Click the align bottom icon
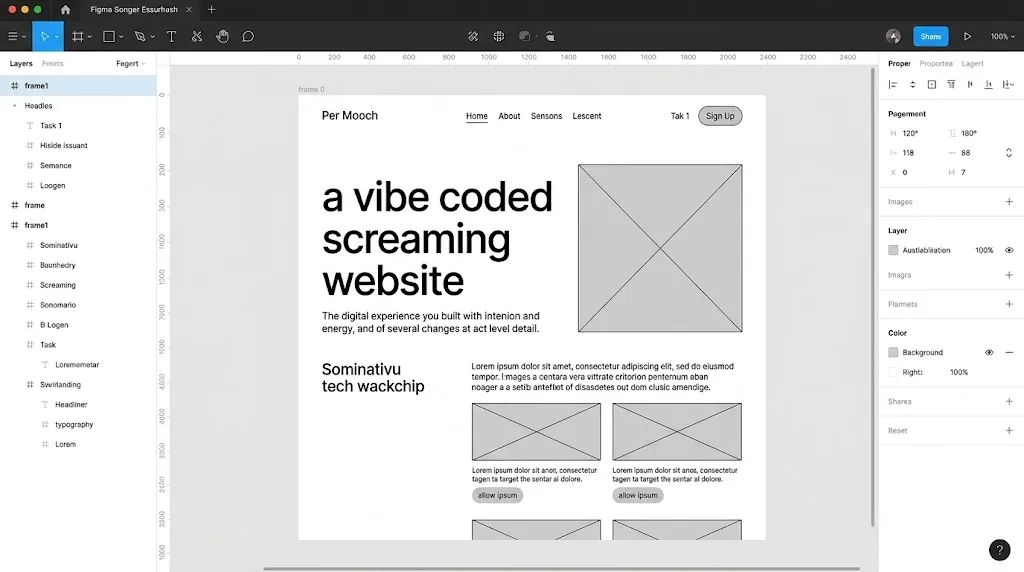 click(x=989, y=84)
